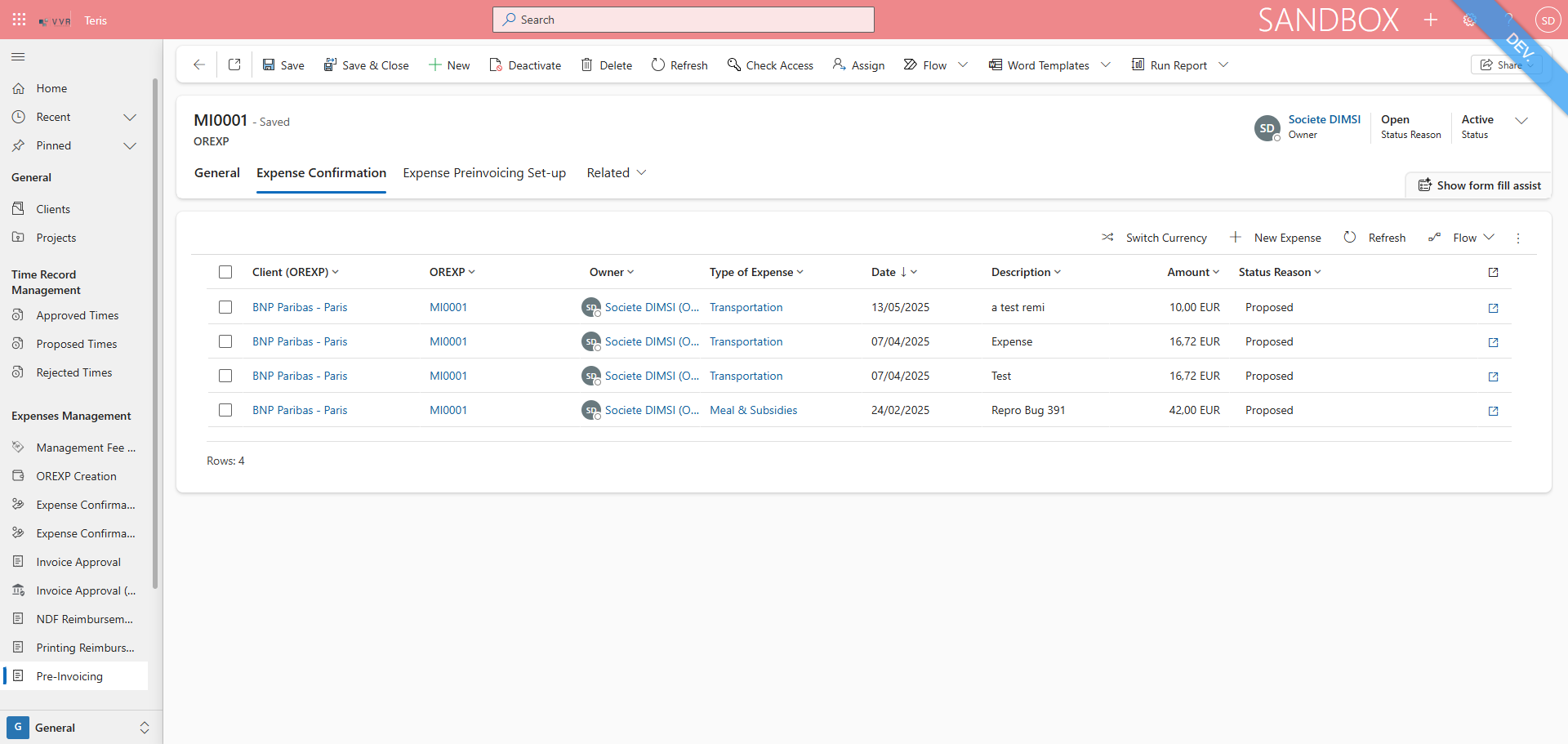Open NDF Reimbursement item
The image size is (1568, 744).
click(x=74, y=619)
